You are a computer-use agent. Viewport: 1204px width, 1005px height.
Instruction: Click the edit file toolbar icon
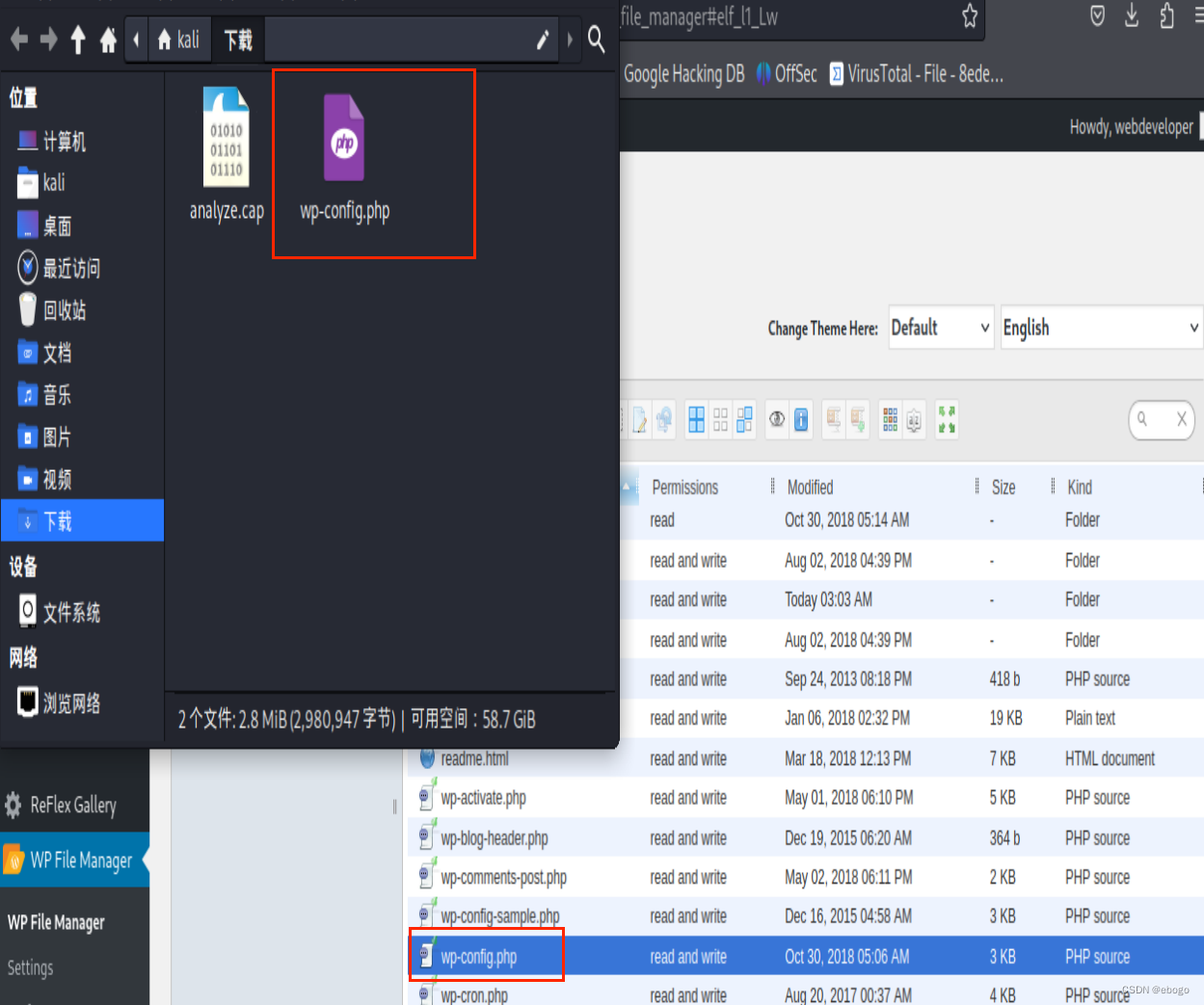[x=640, y=419]
